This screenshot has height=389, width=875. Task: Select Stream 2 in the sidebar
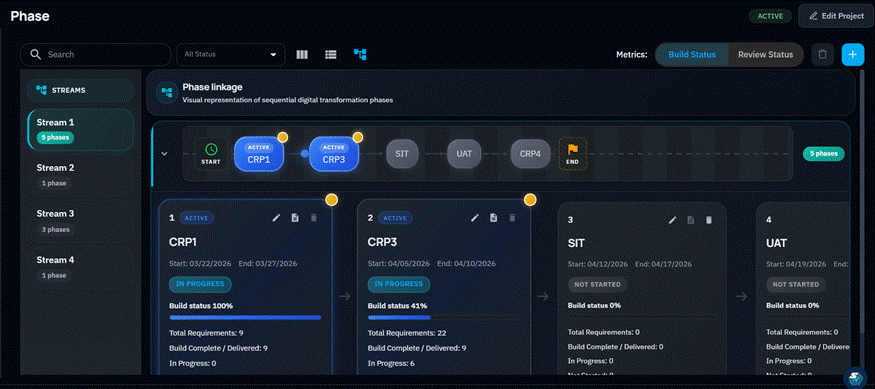80,175
